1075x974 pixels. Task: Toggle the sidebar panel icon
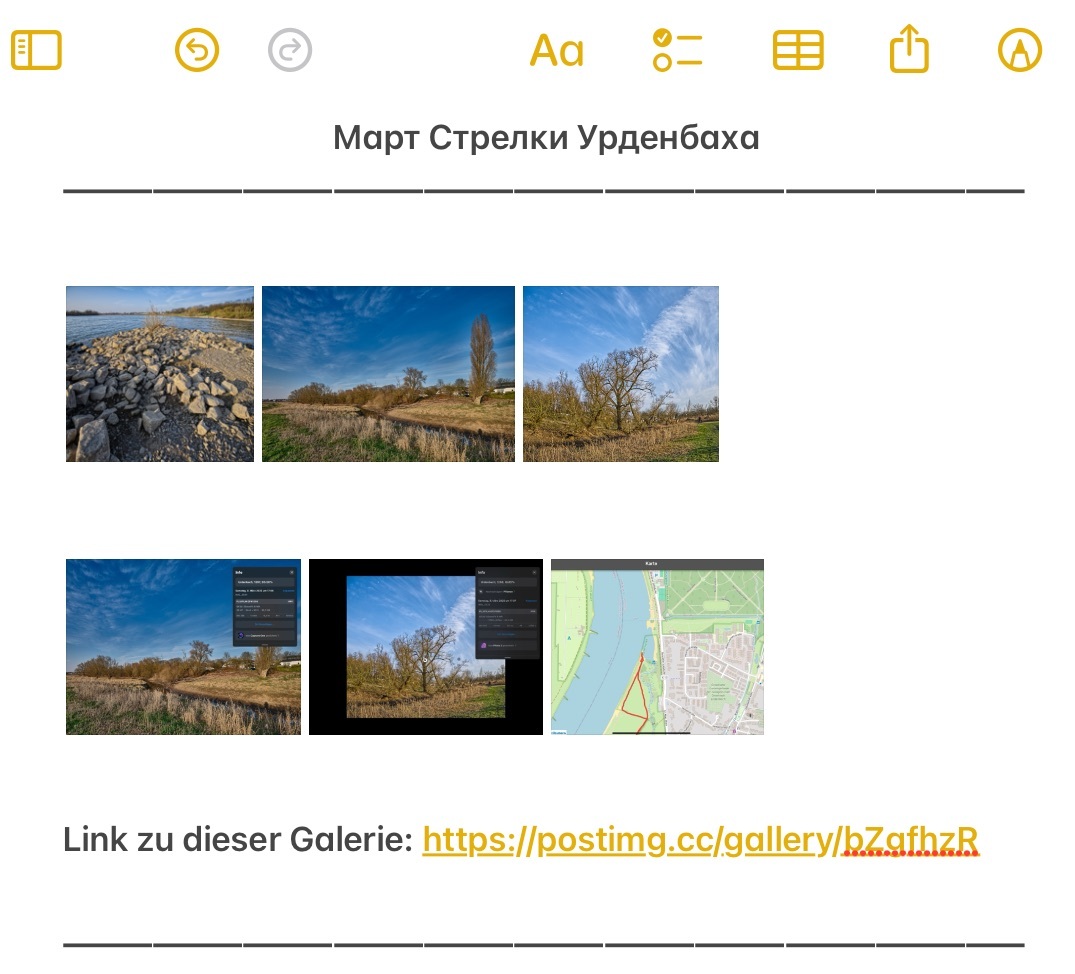pyautogui.click(x=37, y=50)
